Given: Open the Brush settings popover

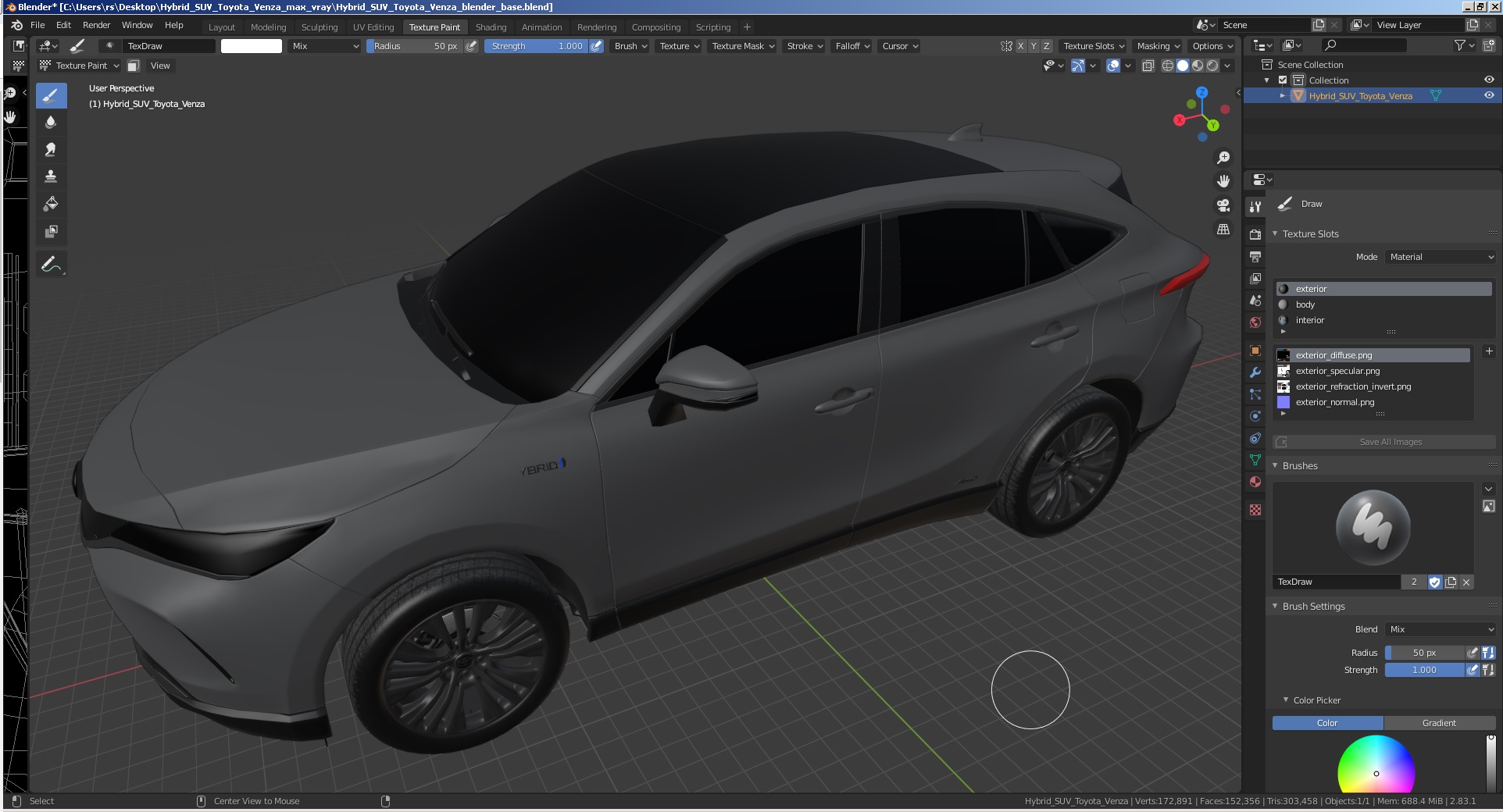Looking at the screenshot, I should pyautogui.click(x=630, y=46).
